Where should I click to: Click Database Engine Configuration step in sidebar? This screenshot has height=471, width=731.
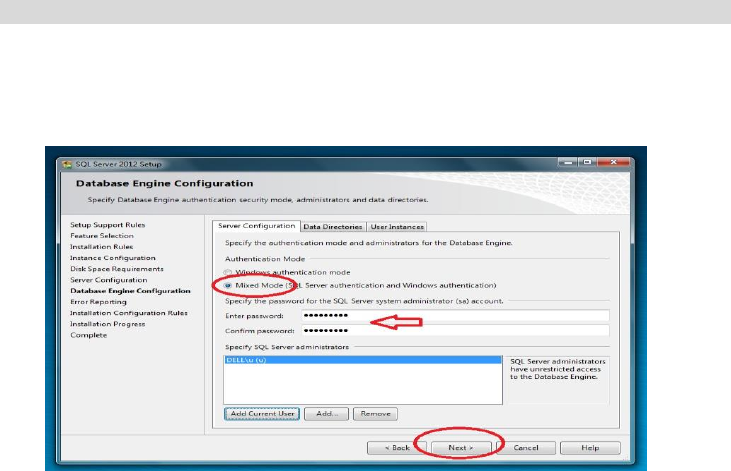pyautogui.click(x=131, y=291)
